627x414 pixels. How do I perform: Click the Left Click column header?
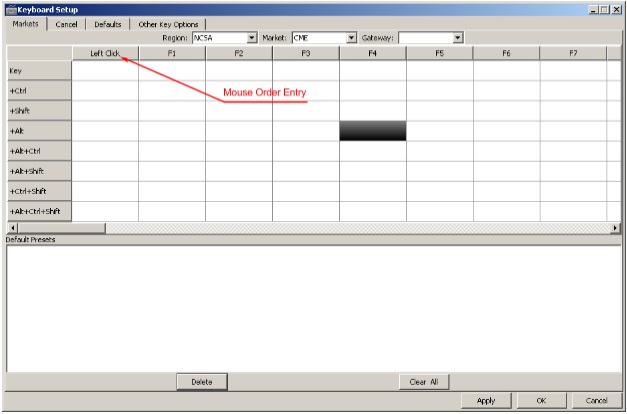[105, 53]
